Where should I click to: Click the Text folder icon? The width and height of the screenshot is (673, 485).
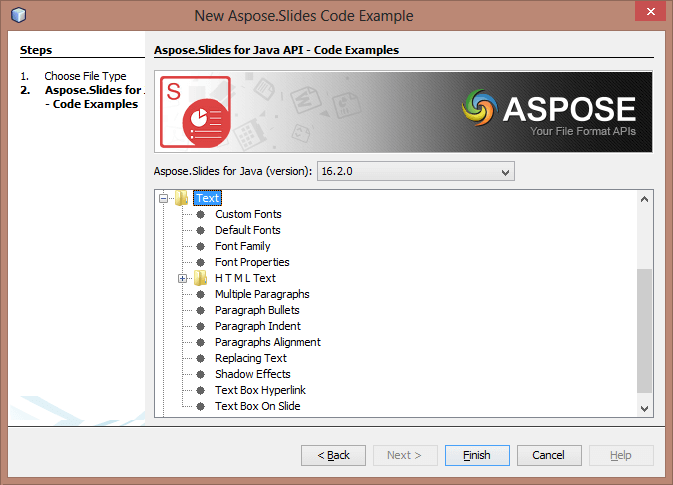[x=182, y=198]
